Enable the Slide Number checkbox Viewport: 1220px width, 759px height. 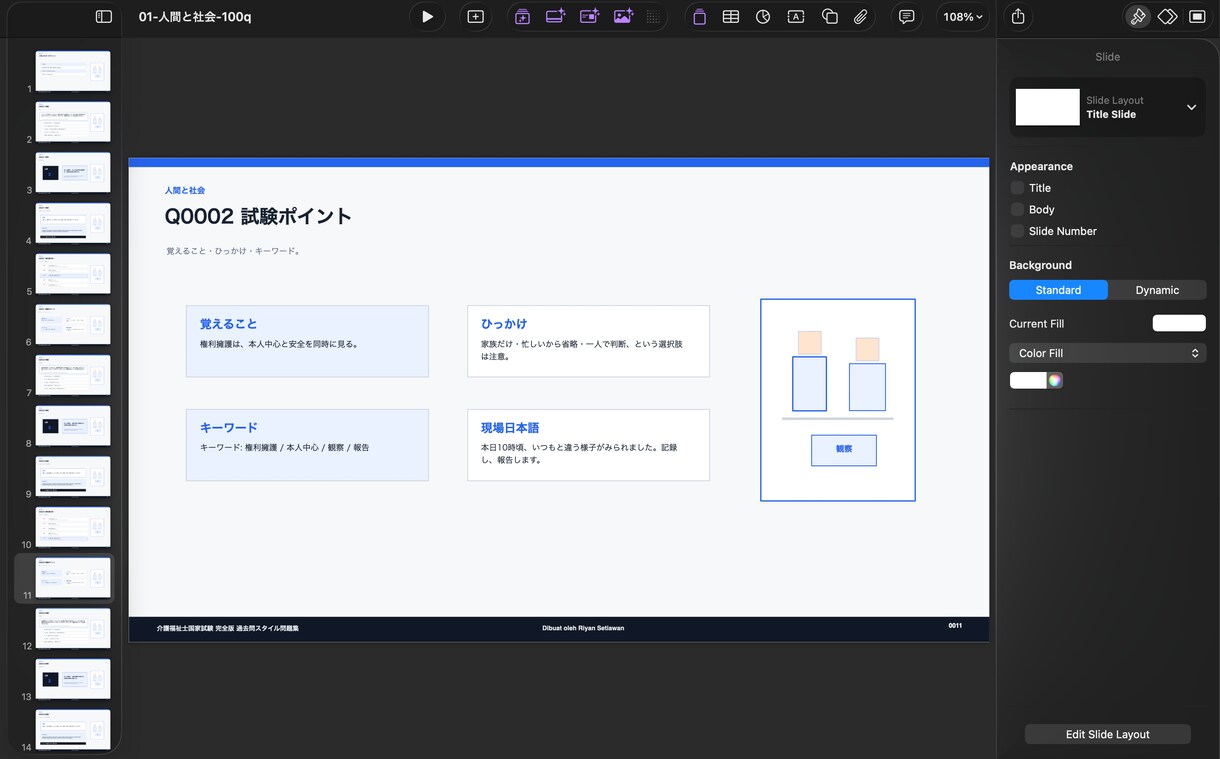pos(1017,231)
